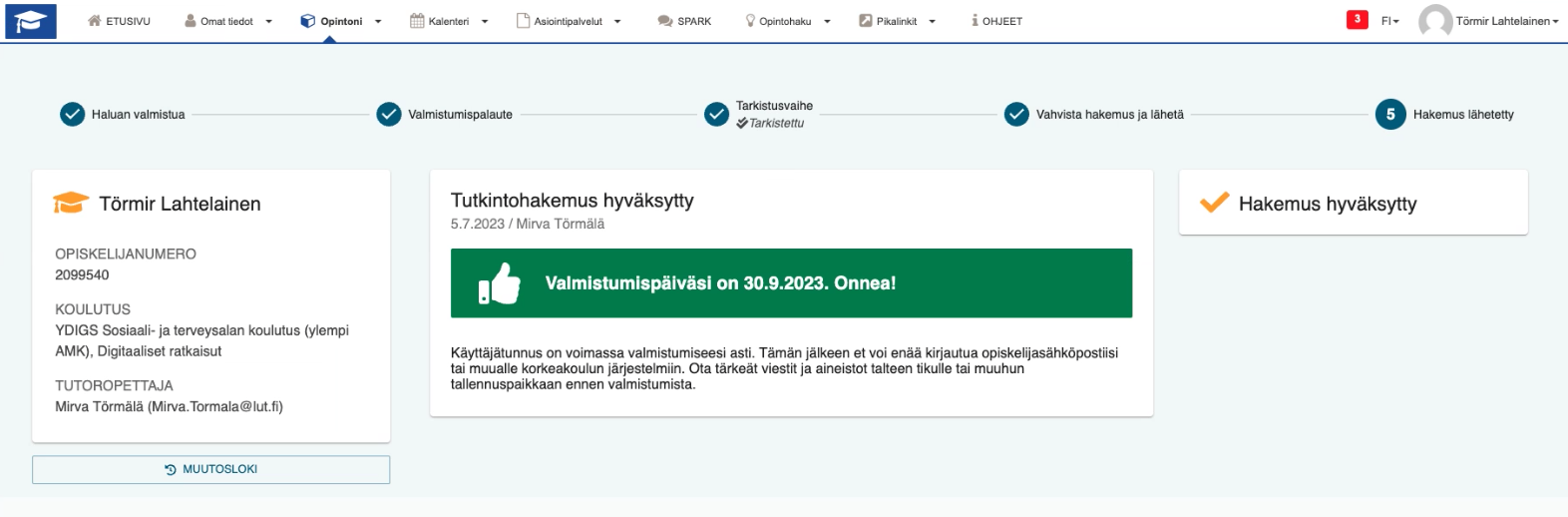The height and width of the screenshot is (517, 1568).
Task: Click the user avatar icon
Action: tap(1435, 21)
